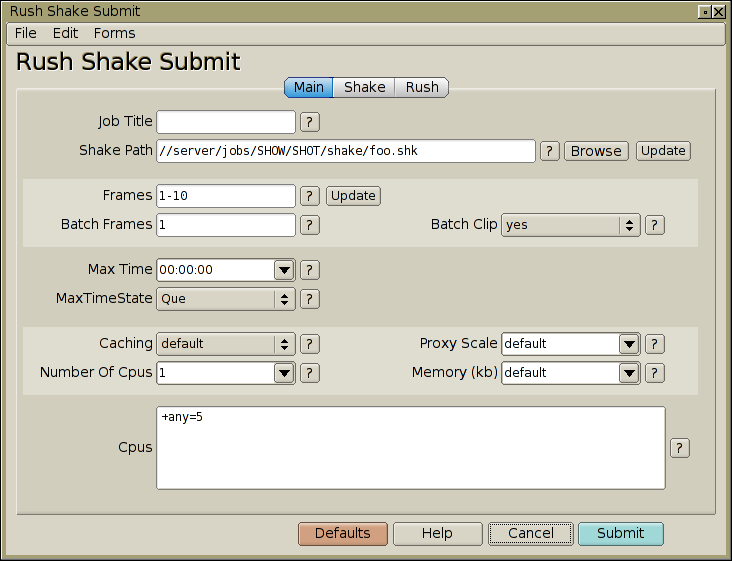The image size is (732, 561).
Task: Open help for Shake Path field
Action: tap(549, 151)
